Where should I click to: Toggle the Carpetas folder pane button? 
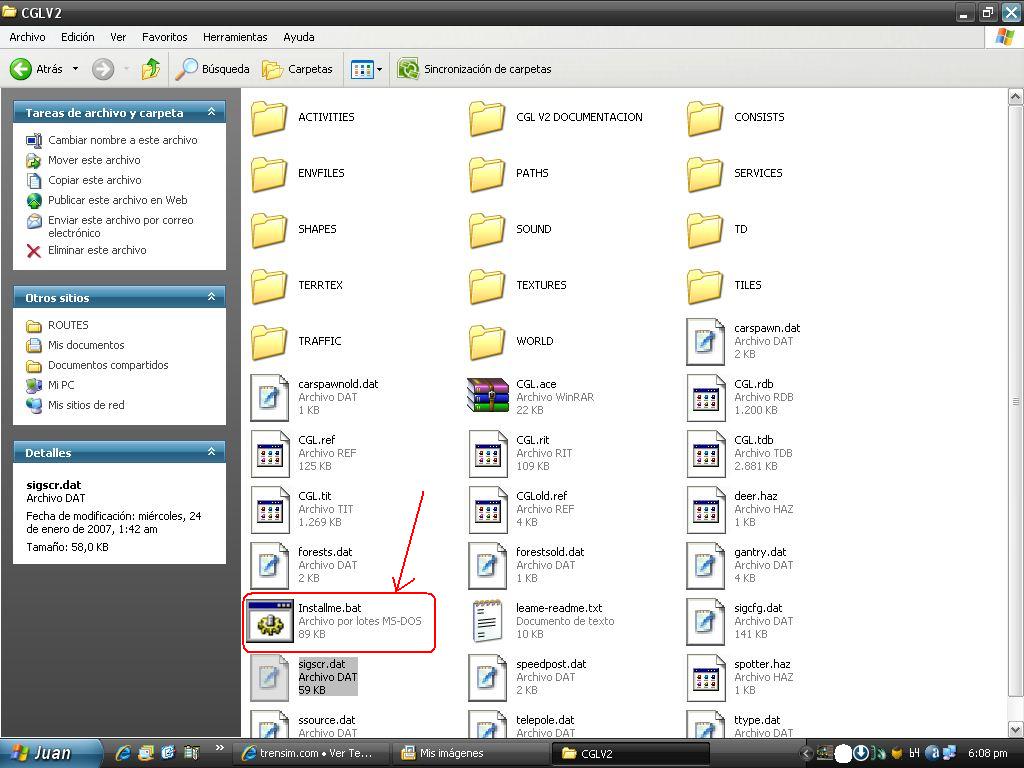click(297, 69)
